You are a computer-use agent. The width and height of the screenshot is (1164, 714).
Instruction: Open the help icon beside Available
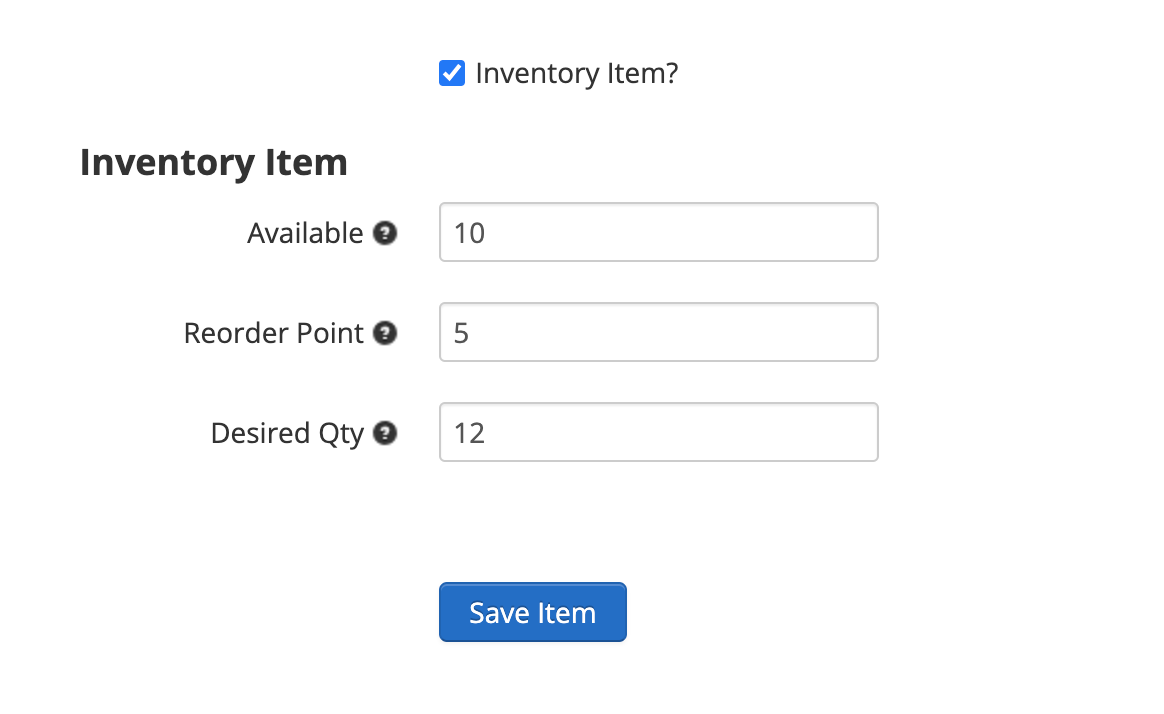[x=385, y=233]
